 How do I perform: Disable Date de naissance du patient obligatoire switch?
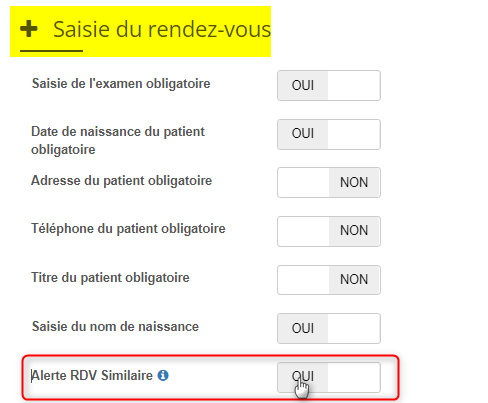point(329,134)
